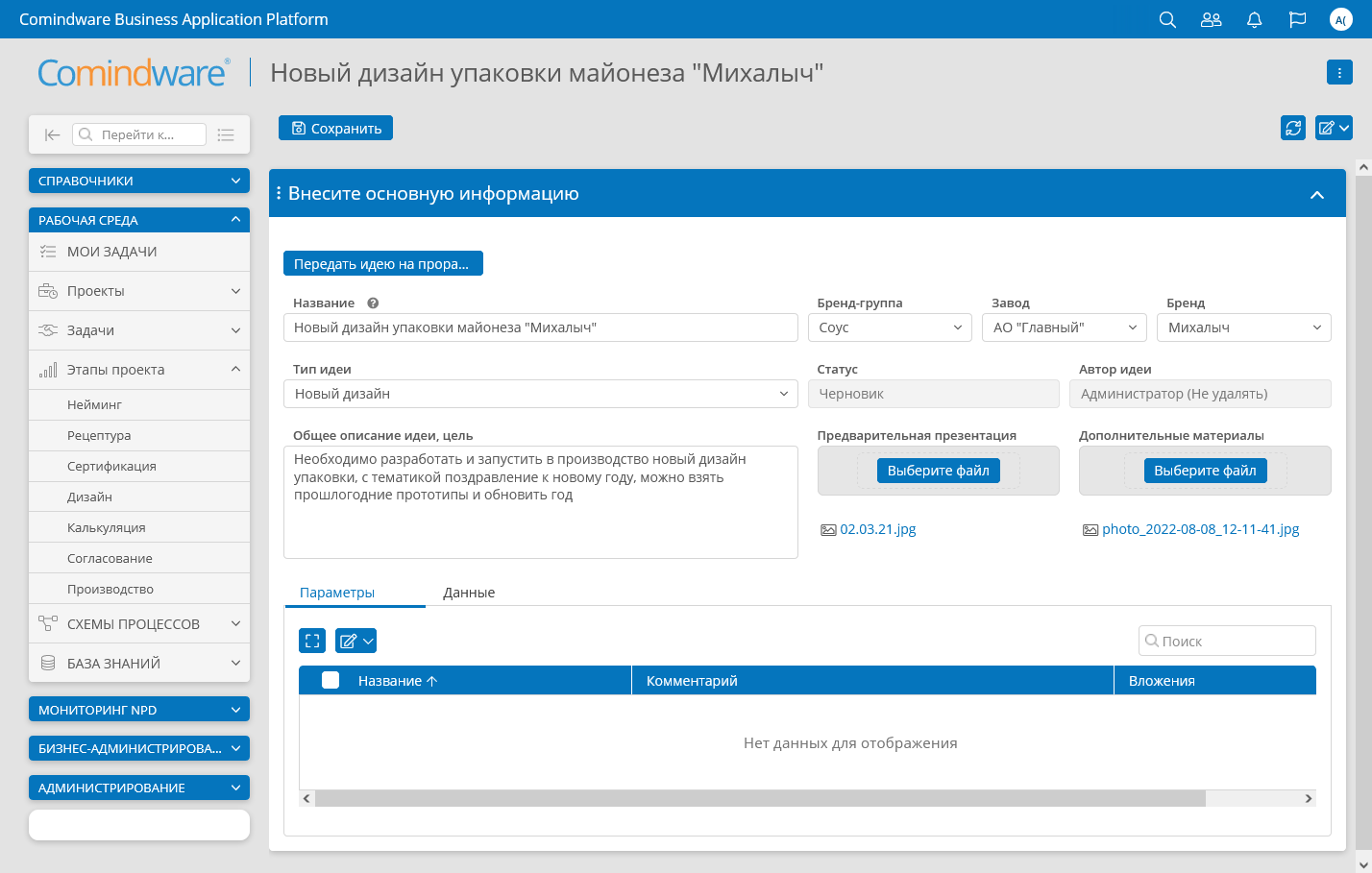
Task: Focus the Название text field
Action: [x=541, y=327]
